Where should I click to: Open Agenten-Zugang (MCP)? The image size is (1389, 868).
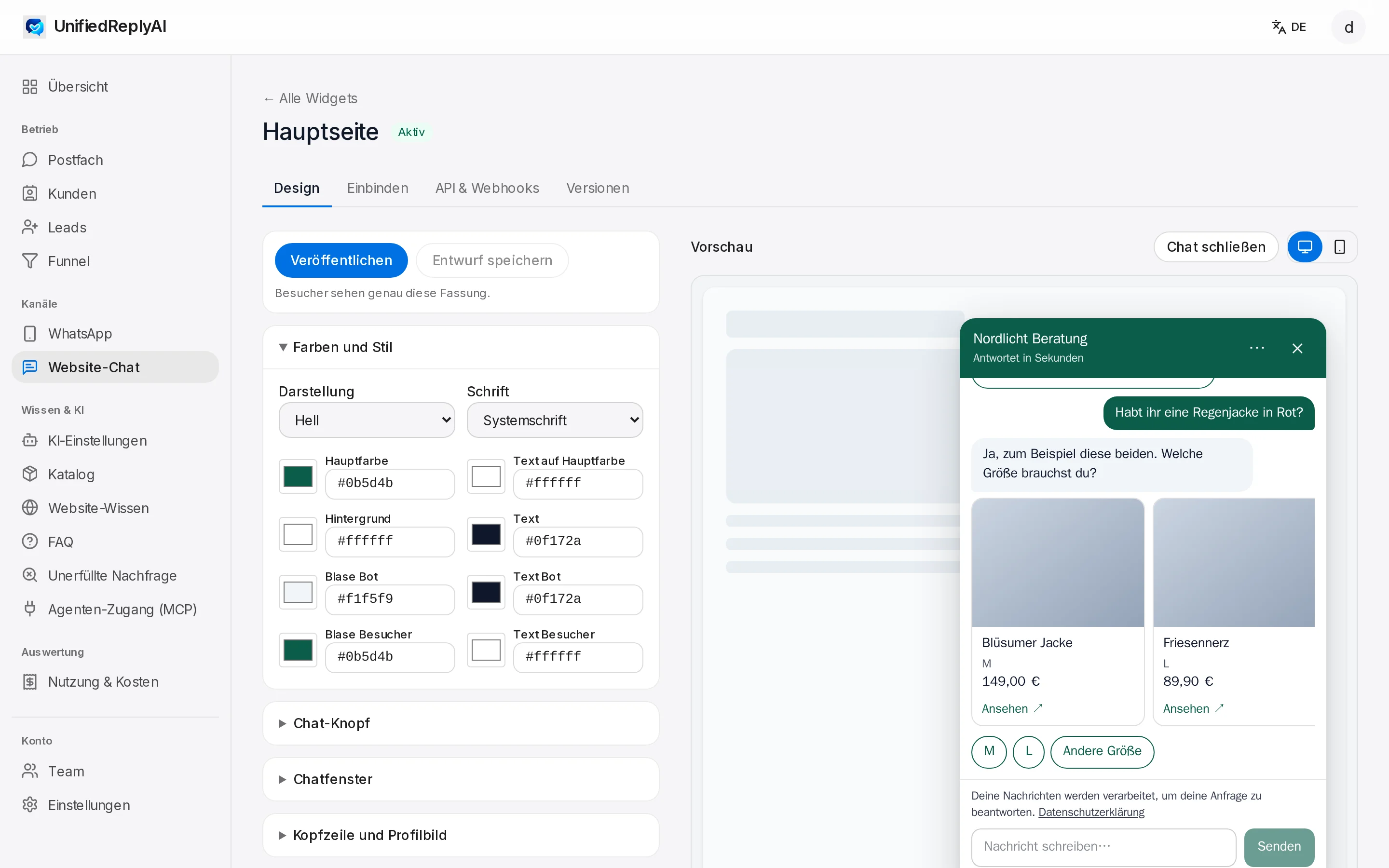115,609
